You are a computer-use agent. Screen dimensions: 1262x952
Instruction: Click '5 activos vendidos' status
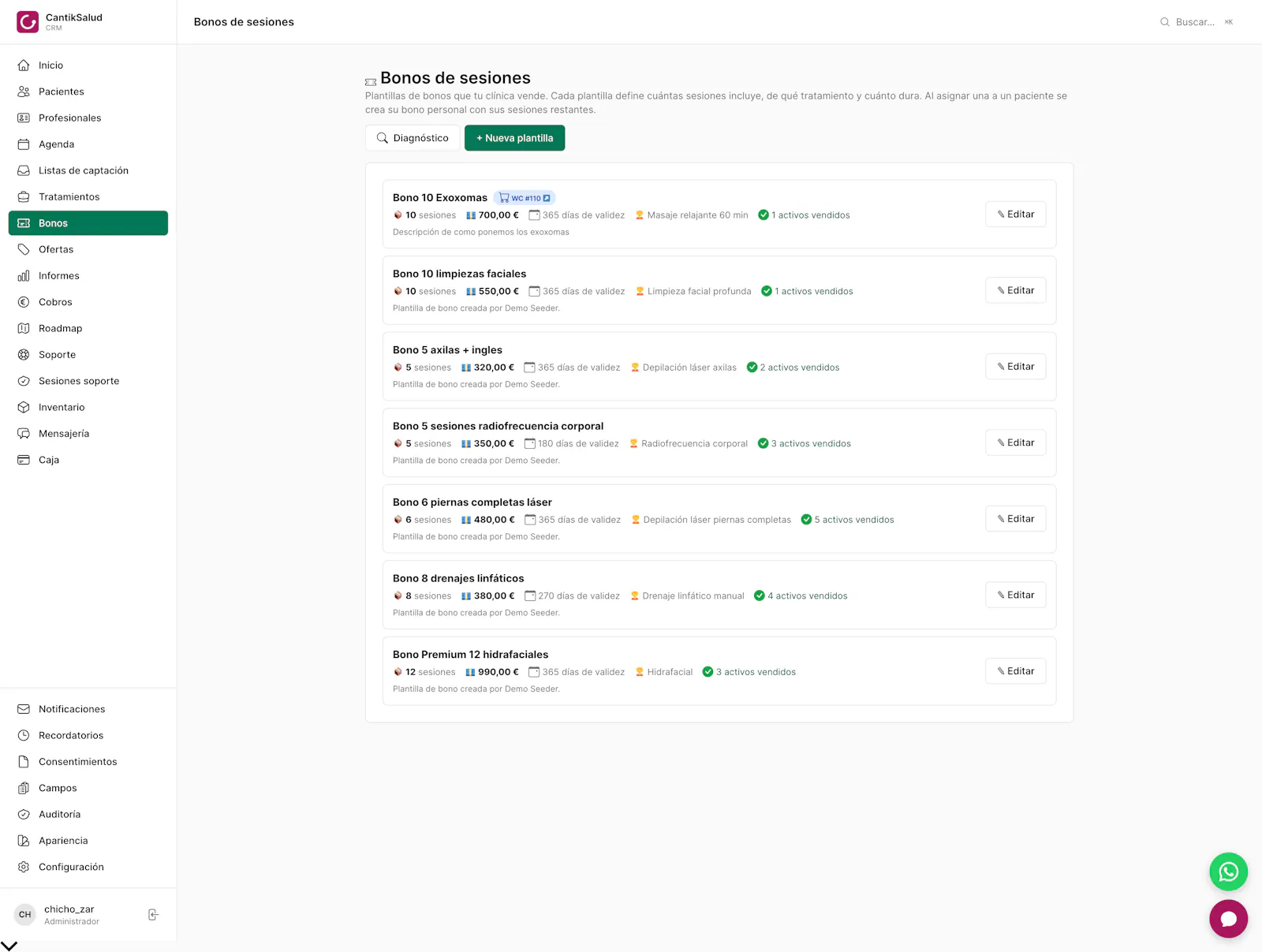tap(854, 520)
